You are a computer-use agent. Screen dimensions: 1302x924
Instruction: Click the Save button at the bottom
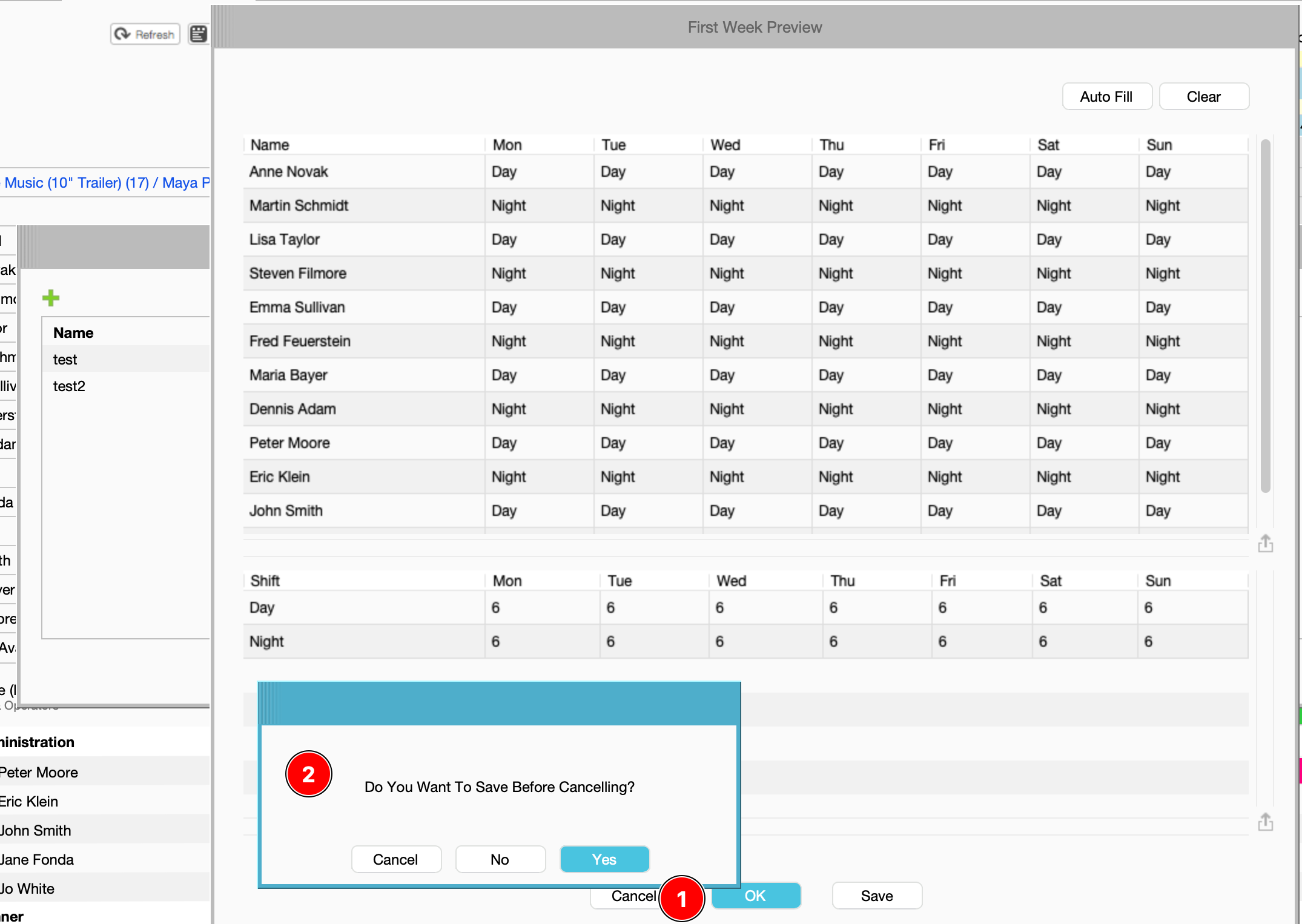coord(876,896)
